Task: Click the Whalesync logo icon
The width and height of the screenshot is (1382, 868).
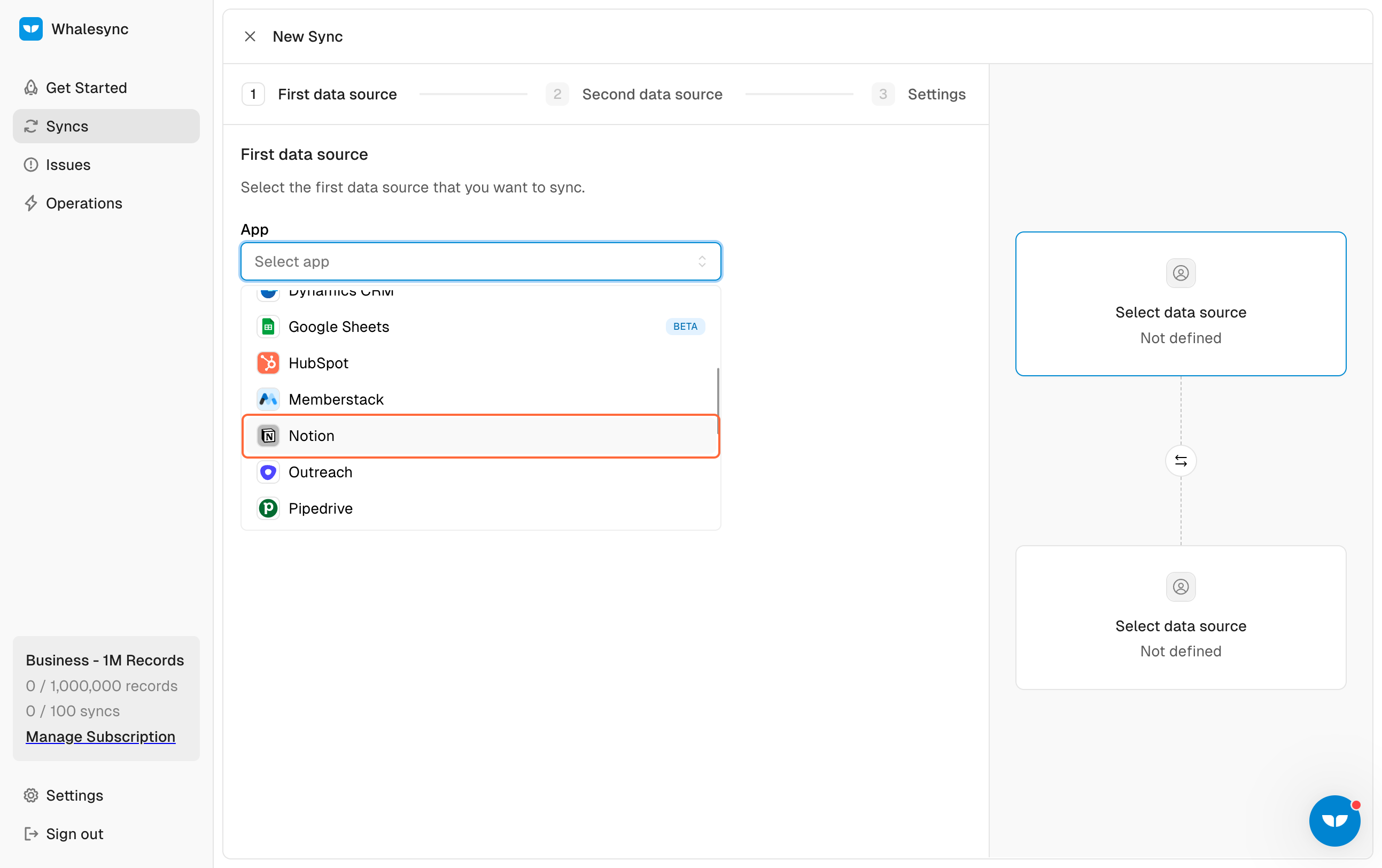Action: pos(31,29)
